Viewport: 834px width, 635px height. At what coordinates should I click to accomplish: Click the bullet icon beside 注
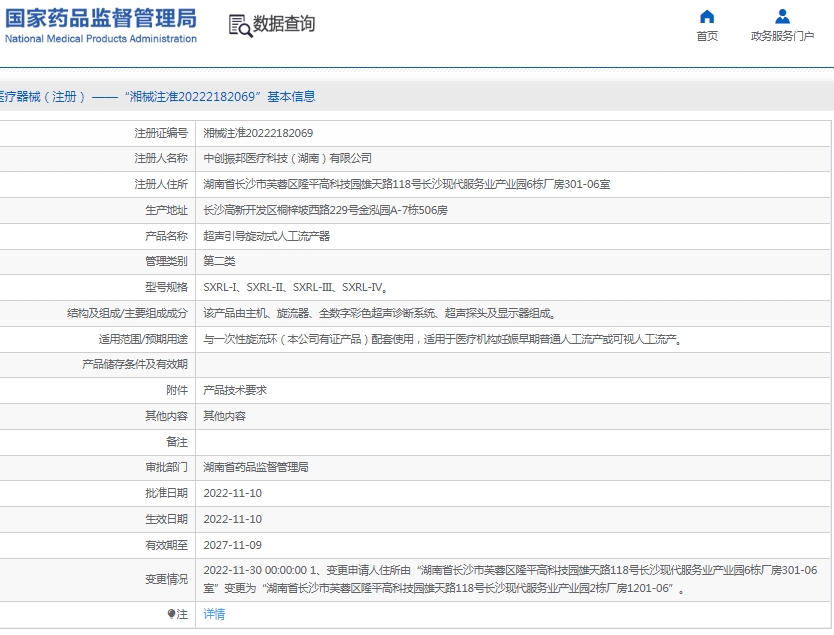coord(171,614)
